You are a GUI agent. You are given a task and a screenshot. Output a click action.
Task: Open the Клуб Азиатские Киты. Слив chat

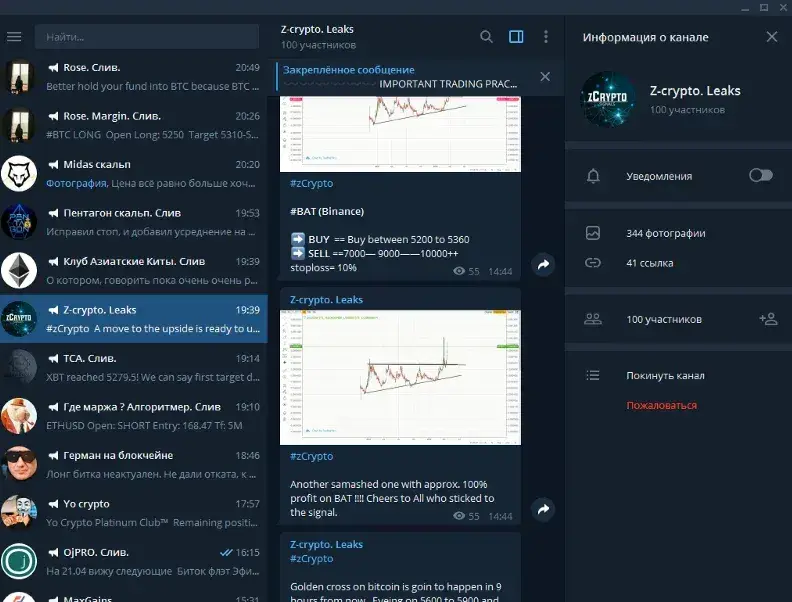tap(134, 270)
